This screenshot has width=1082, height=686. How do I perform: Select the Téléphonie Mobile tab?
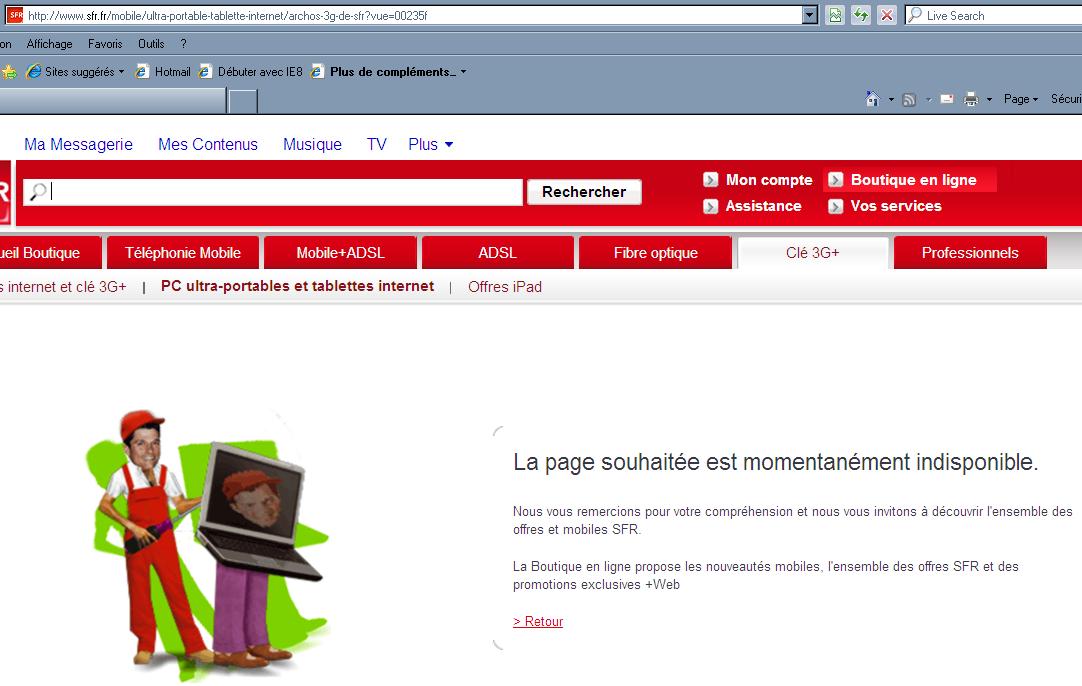click(183, 253)
